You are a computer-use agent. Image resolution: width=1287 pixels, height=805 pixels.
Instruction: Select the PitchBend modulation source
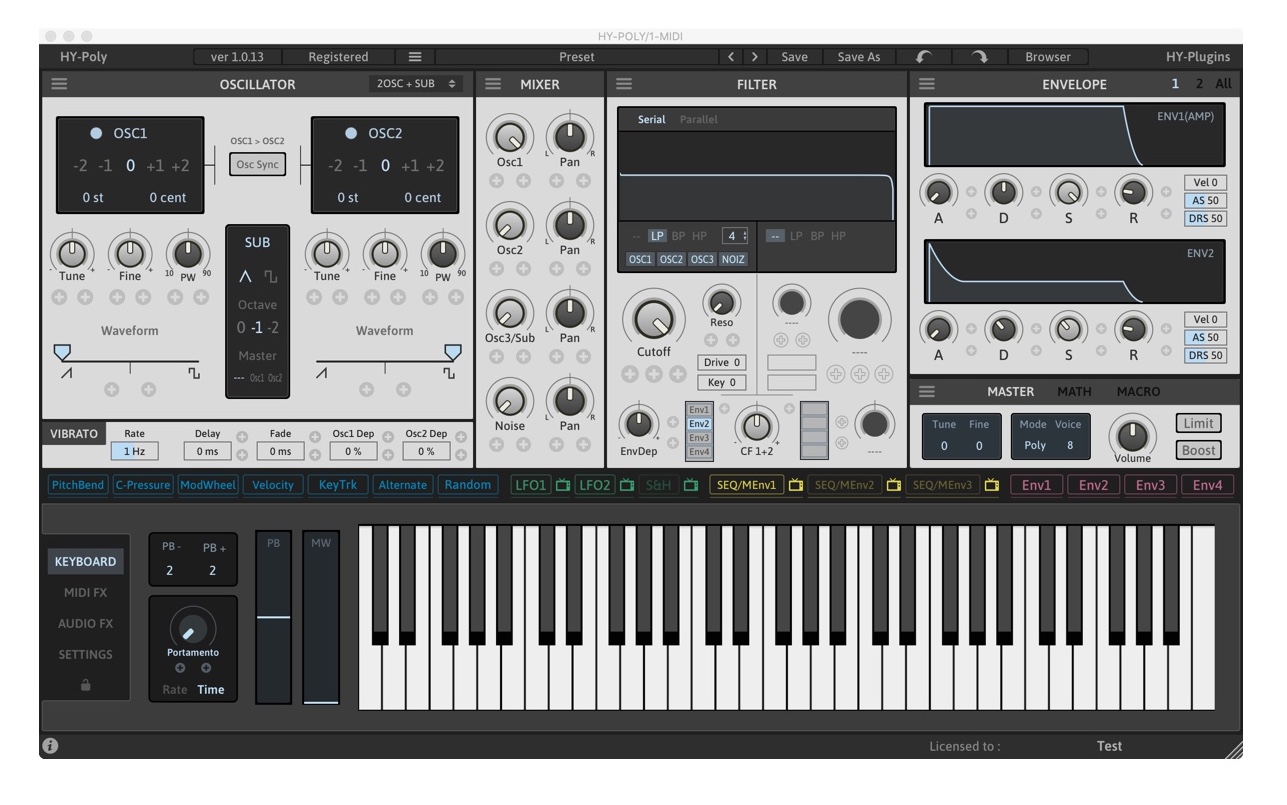click(78, 485)
